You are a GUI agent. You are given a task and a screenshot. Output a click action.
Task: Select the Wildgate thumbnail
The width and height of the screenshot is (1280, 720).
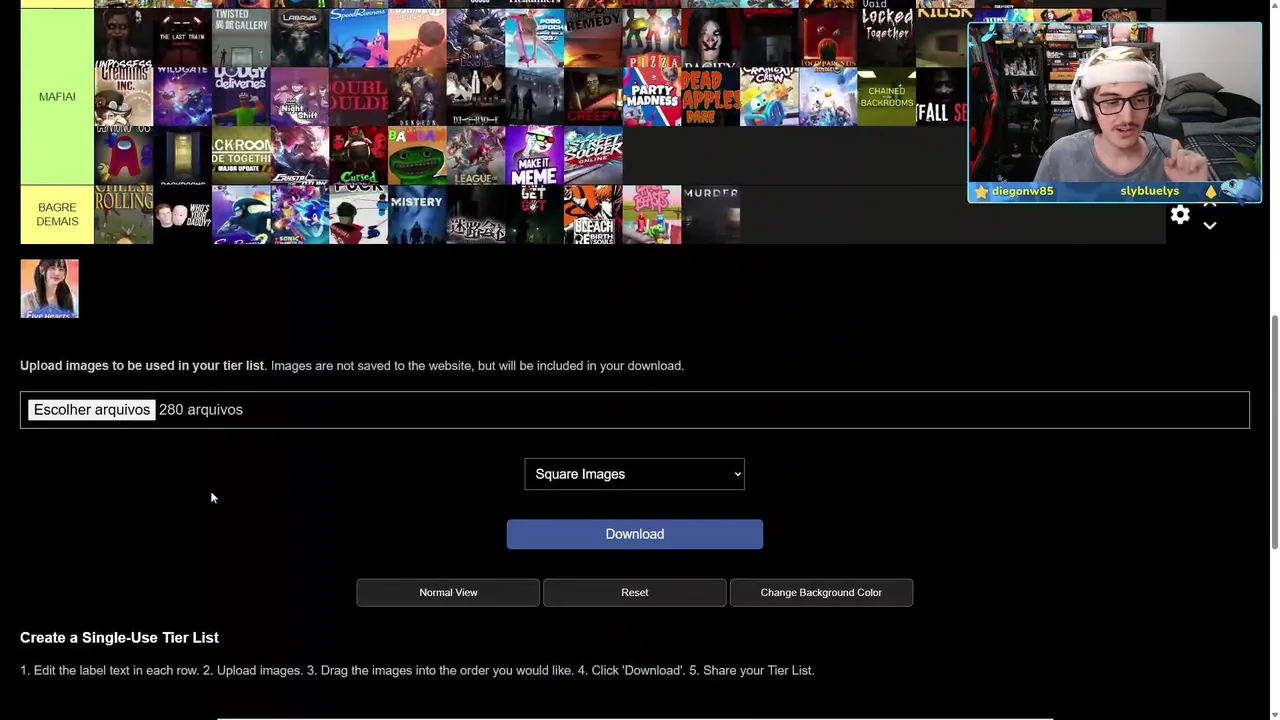[182, 96]
